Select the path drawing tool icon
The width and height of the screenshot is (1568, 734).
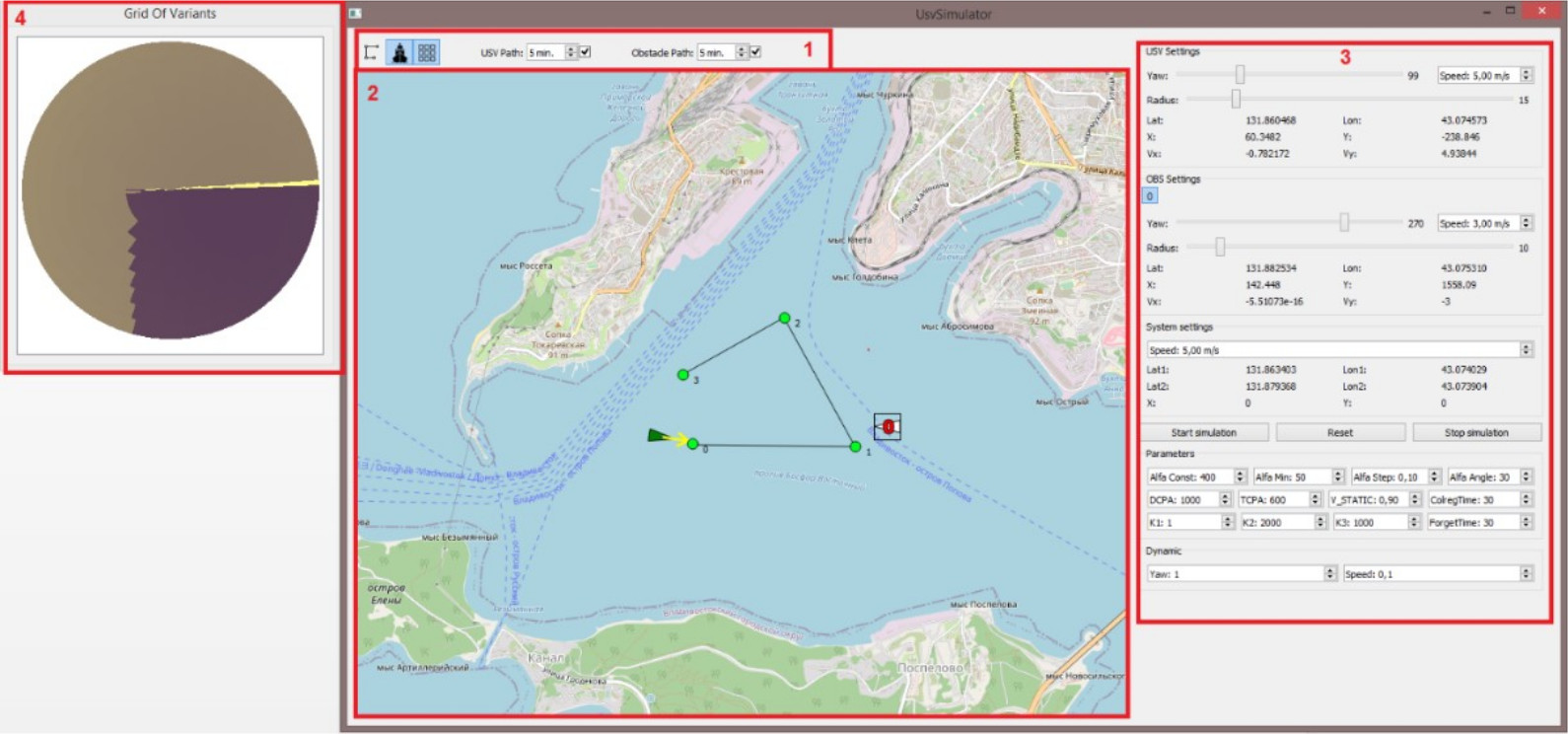click(x=372, y=52)
